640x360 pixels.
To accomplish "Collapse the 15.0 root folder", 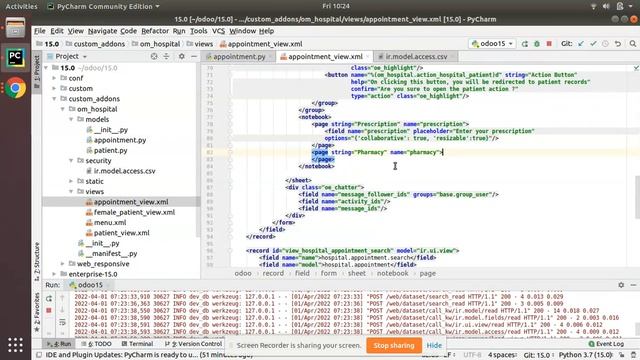I will [46, 68].
